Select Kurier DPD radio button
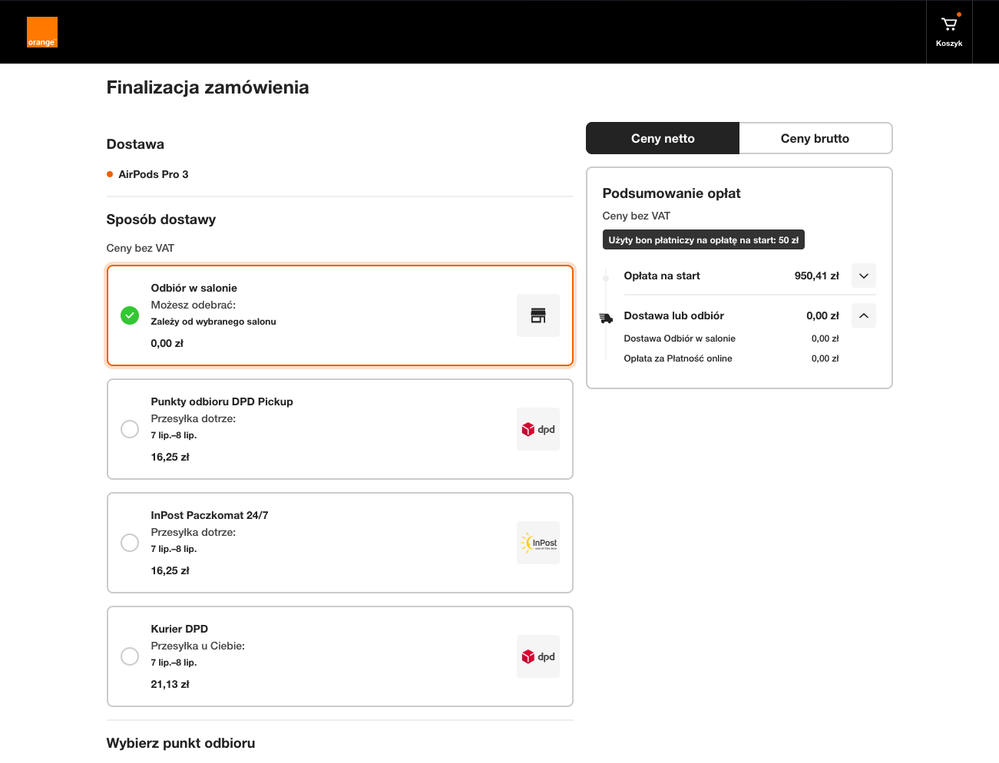999x763 pixels. coord(130,657)
